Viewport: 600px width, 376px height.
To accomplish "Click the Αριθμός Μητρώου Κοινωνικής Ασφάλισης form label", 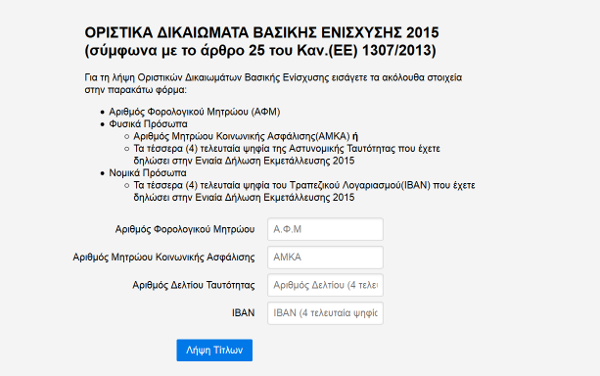I will point(164,257).
